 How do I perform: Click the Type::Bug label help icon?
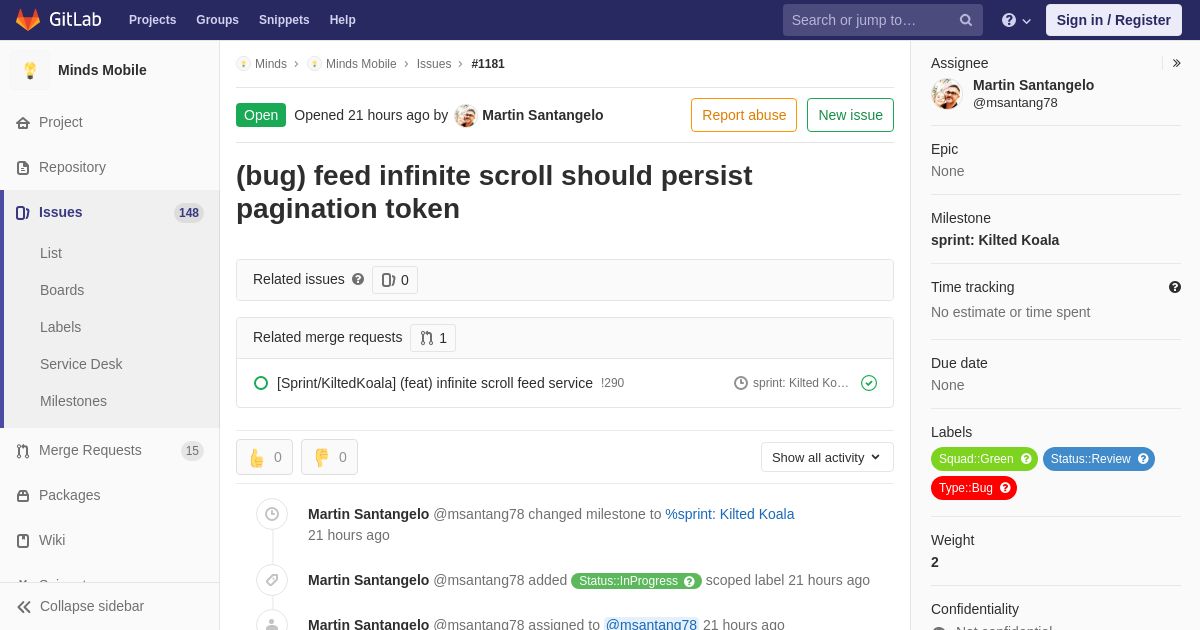[1005, 488]
